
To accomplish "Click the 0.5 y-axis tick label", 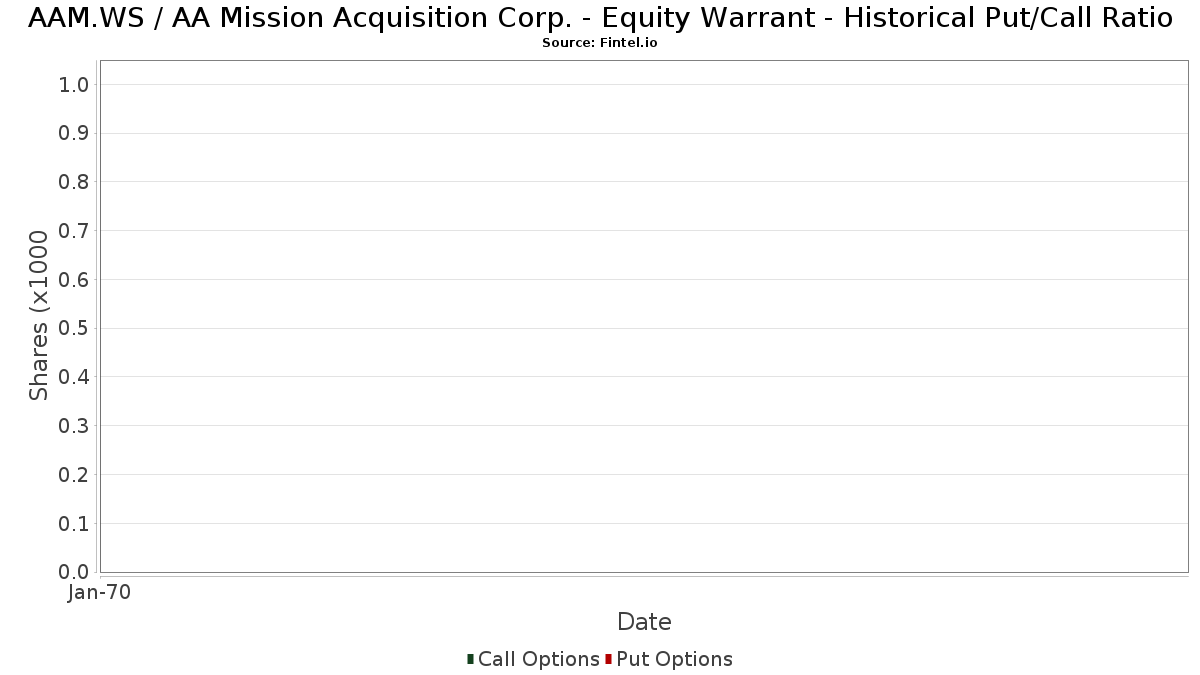I will point(75,329).
